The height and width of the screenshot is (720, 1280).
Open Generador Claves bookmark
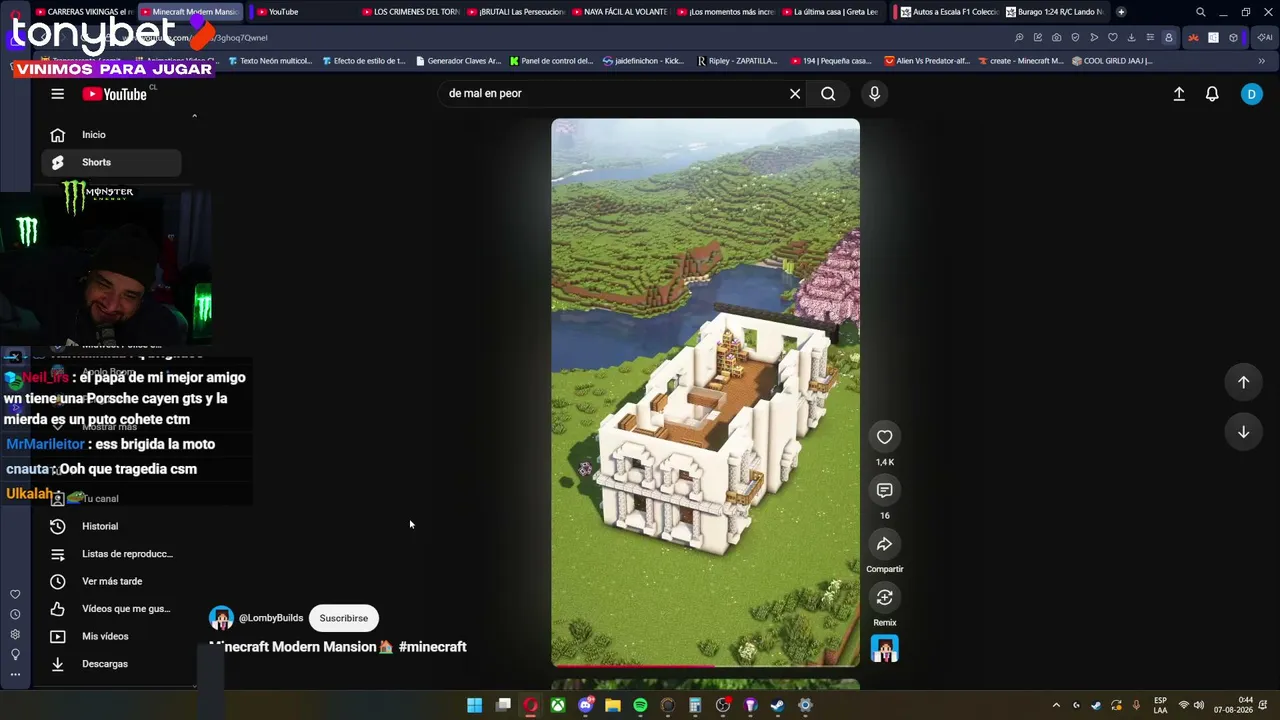coord(458,61)
